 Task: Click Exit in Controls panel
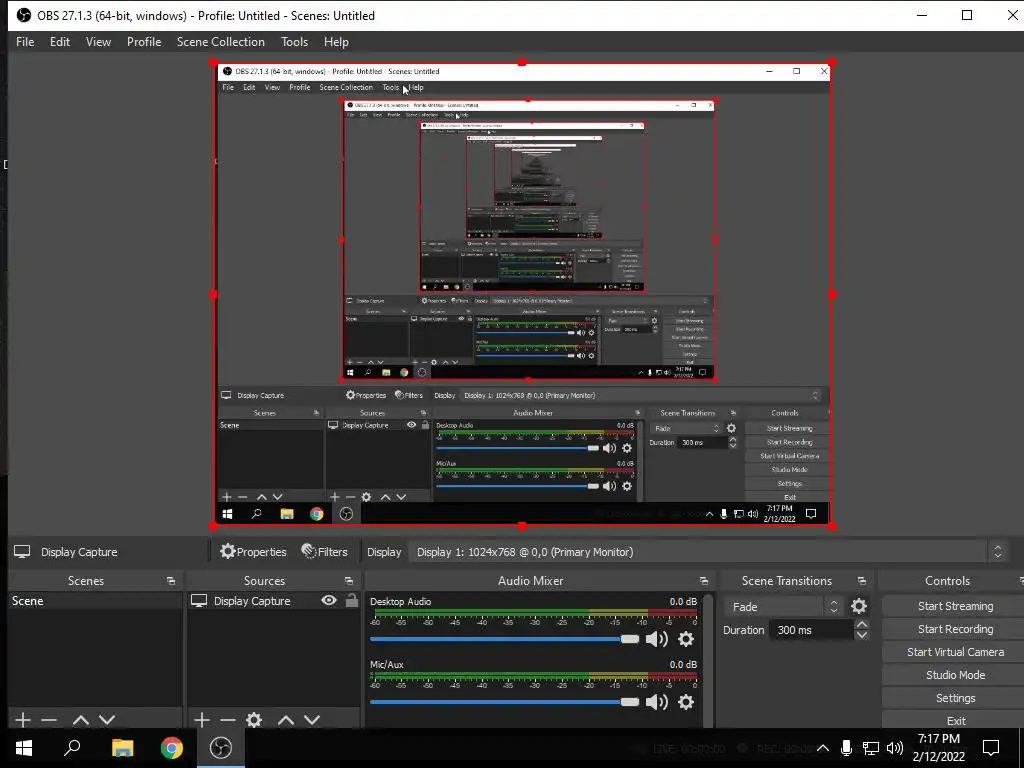[954, 720]
